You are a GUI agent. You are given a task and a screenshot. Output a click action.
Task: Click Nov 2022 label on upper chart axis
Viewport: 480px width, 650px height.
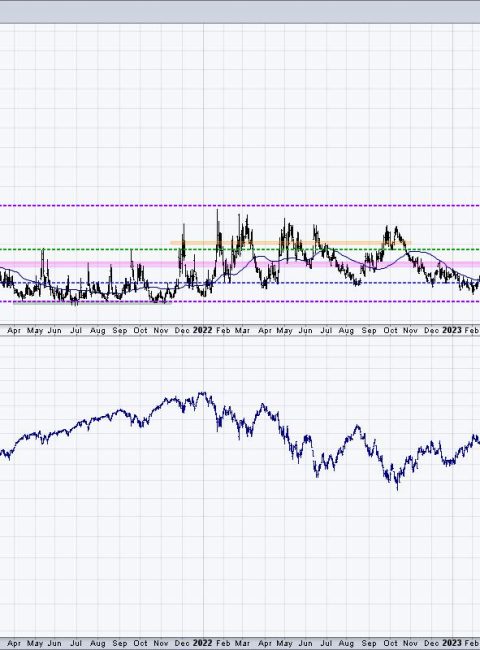tap(410, 330)
